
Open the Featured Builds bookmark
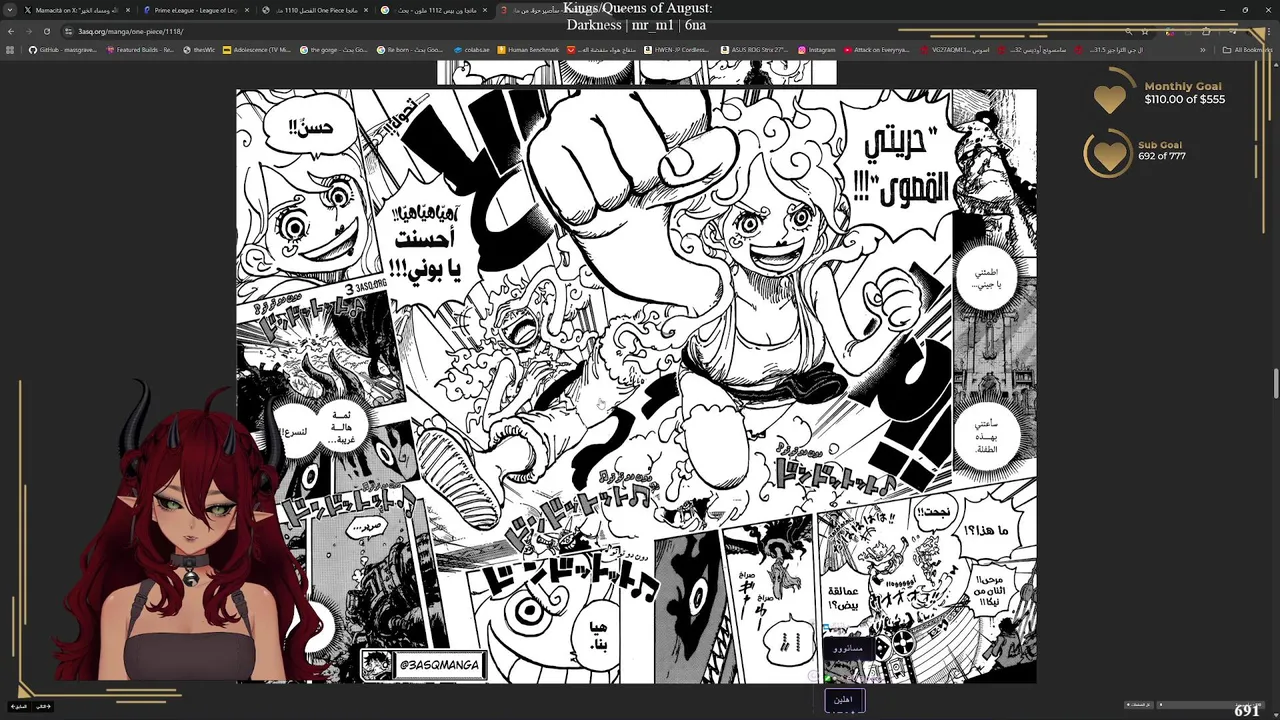140,50
